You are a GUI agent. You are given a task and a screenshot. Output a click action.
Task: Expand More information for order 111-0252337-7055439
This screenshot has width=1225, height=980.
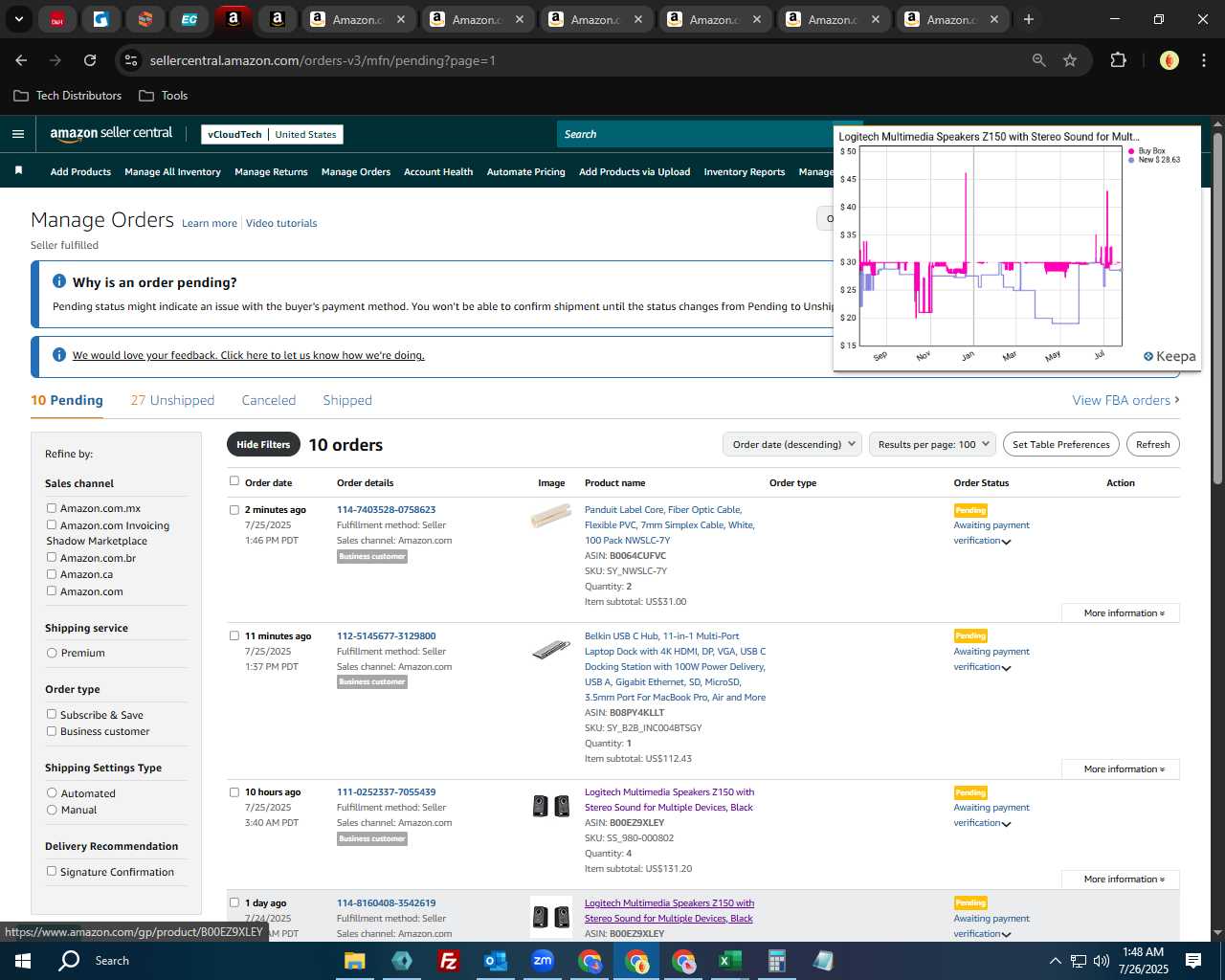(x=1121, y=879)
